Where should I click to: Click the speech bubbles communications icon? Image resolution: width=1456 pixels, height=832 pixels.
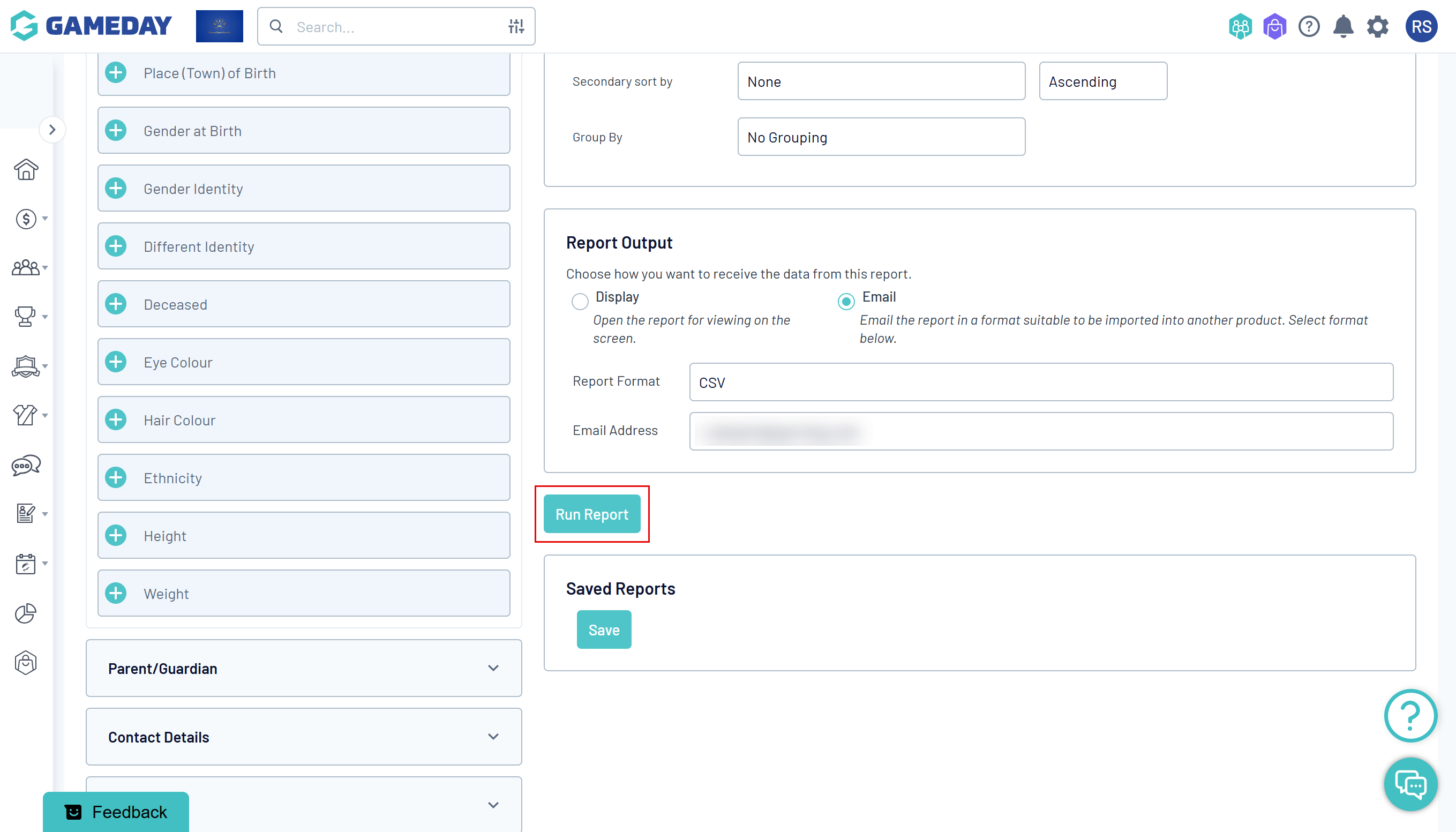pyautogui.click(x=26, y=465)
